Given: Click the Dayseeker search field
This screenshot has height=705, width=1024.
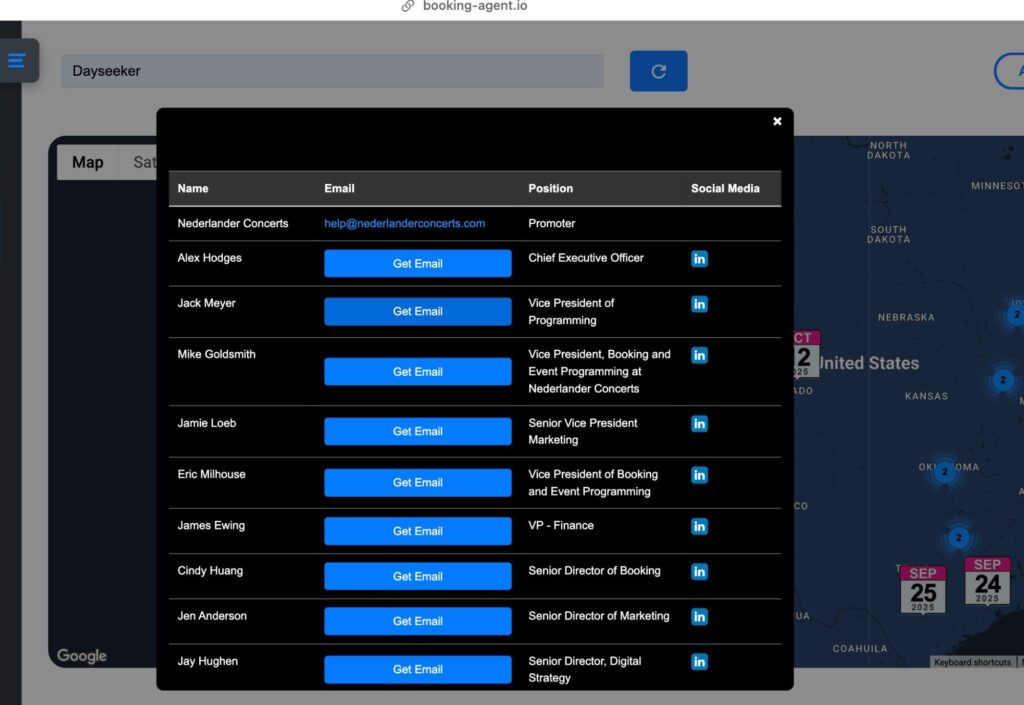Looking at the screenshot, I should click(334, 71).
